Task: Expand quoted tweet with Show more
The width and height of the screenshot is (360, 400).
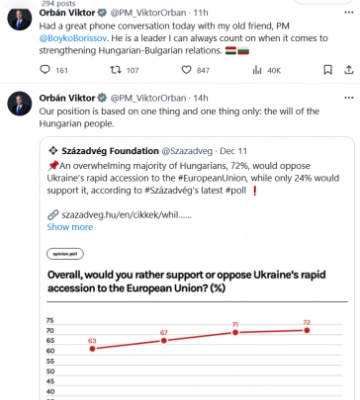Action: (70, 227)
